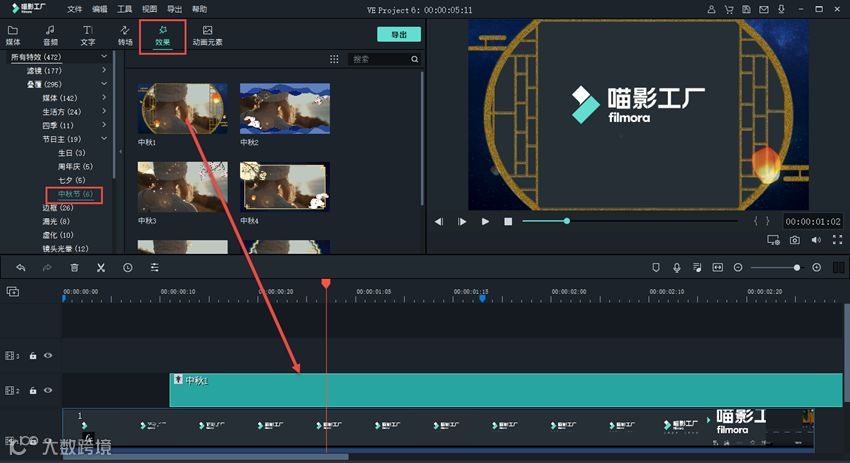This screenshot has height=463, width=850.
Task: Open the advanced edit sliders icon
Action: point(154,267)
